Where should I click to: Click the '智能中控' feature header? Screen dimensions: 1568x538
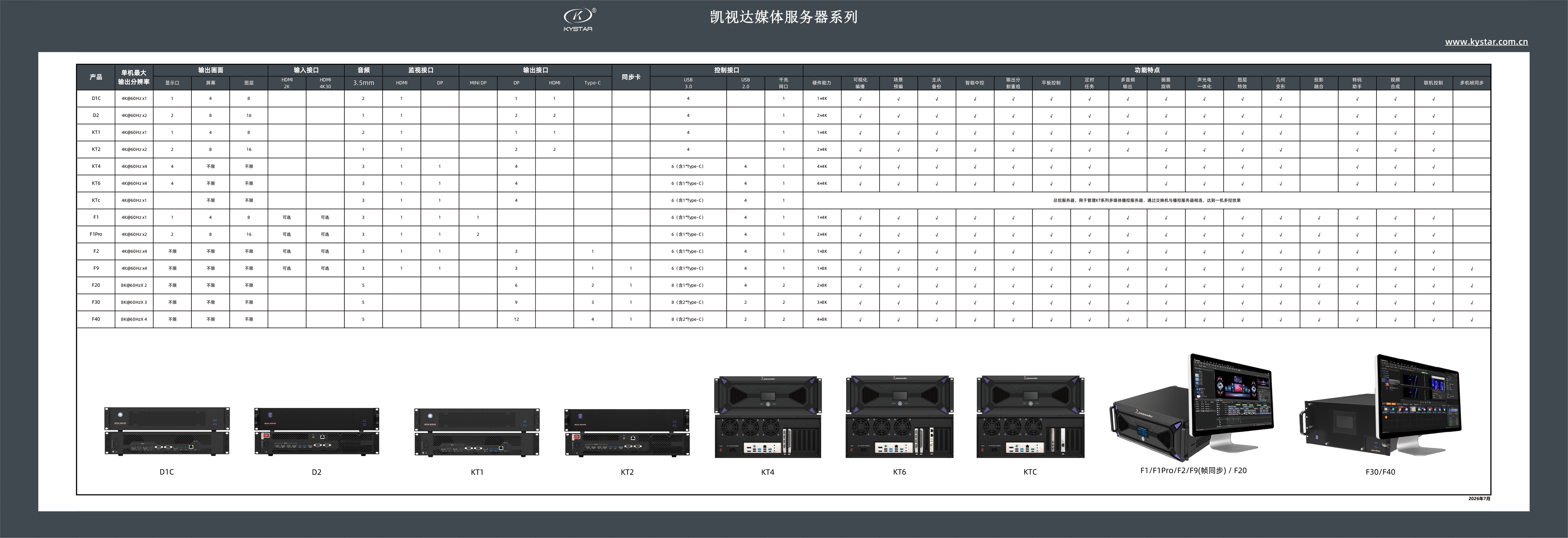pyautogui.click(x=974, y=83)
